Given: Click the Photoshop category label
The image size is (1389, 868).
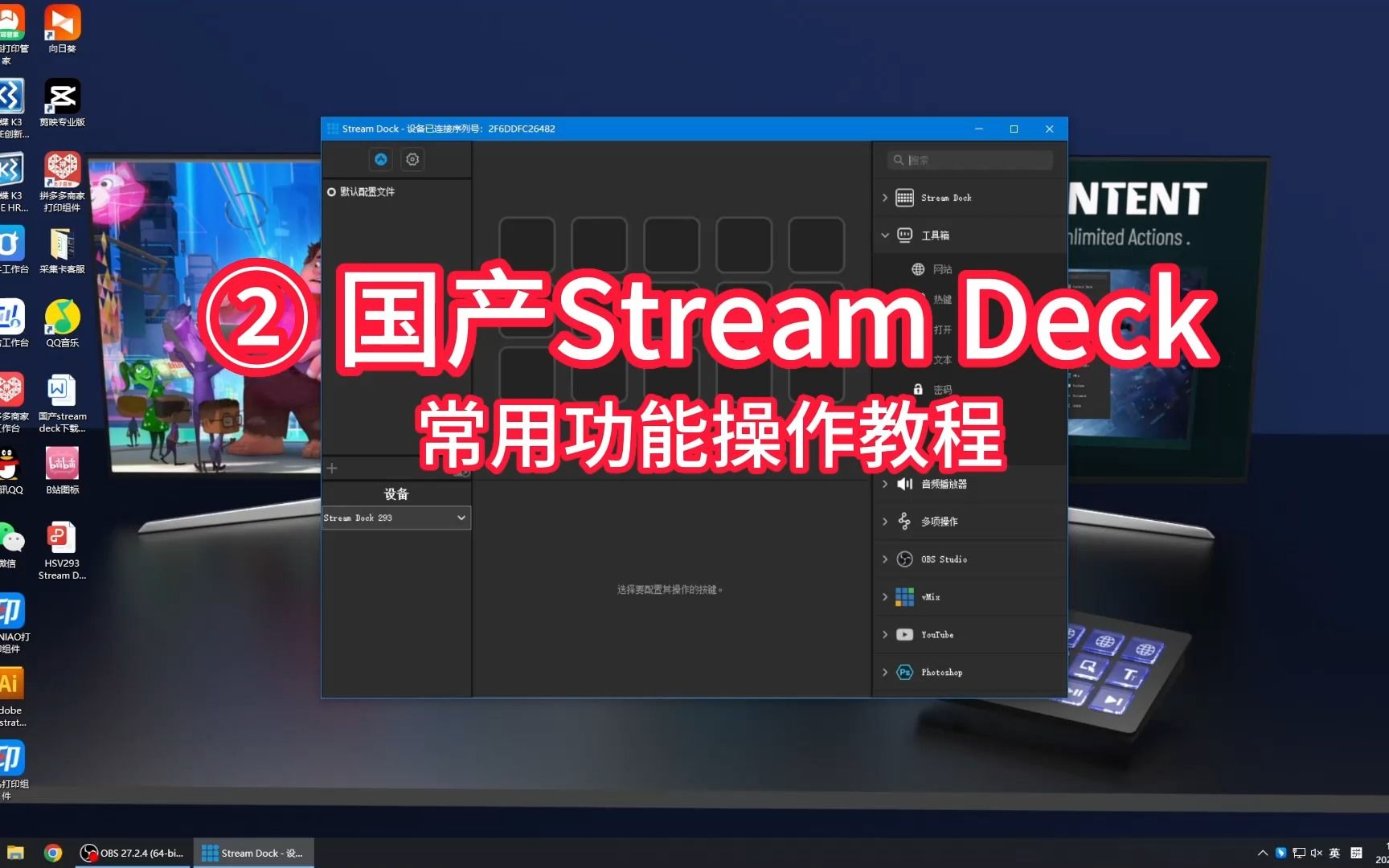Looking at the screenshot, I should click(x=941, y=673).
